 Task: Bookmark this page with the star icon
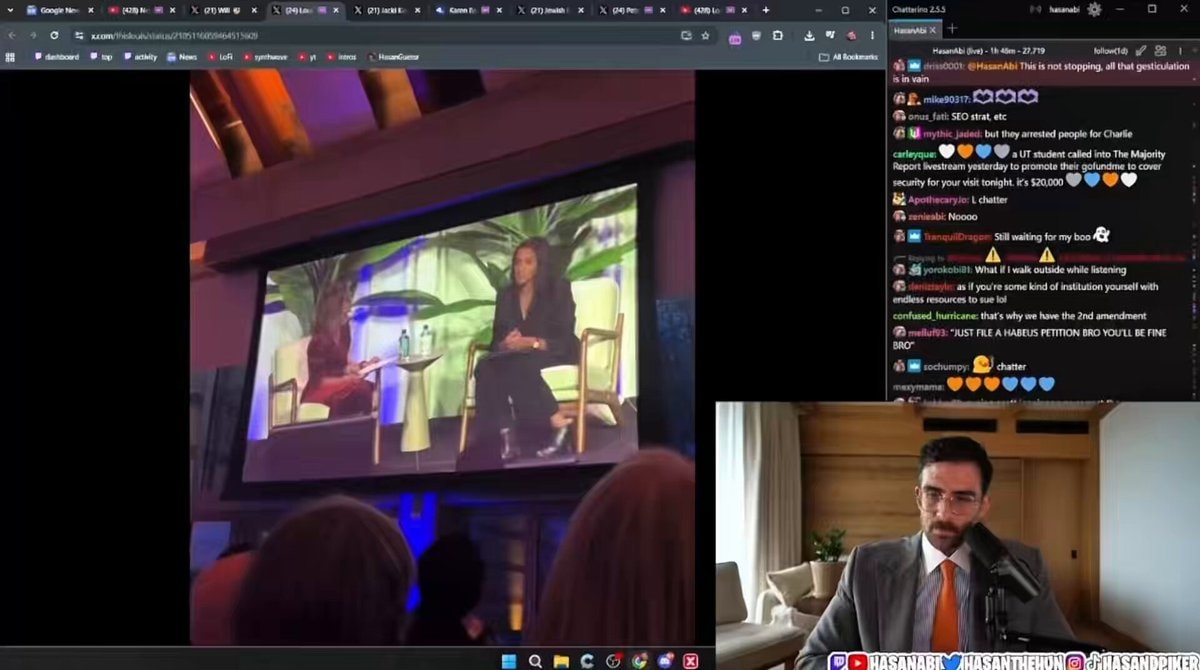pos(705,35)
